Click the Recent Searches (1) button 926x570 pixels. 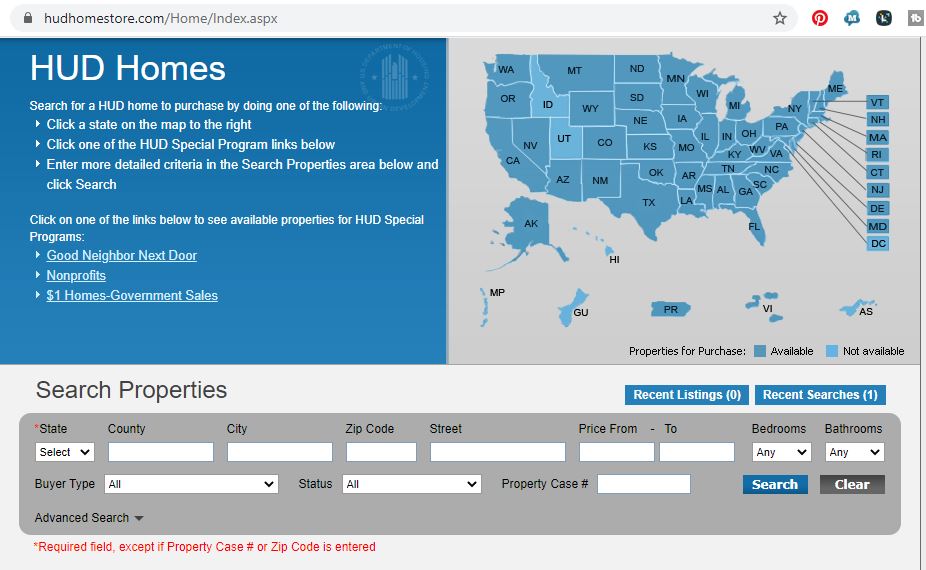pyautogui.click(x=820, y=395)
